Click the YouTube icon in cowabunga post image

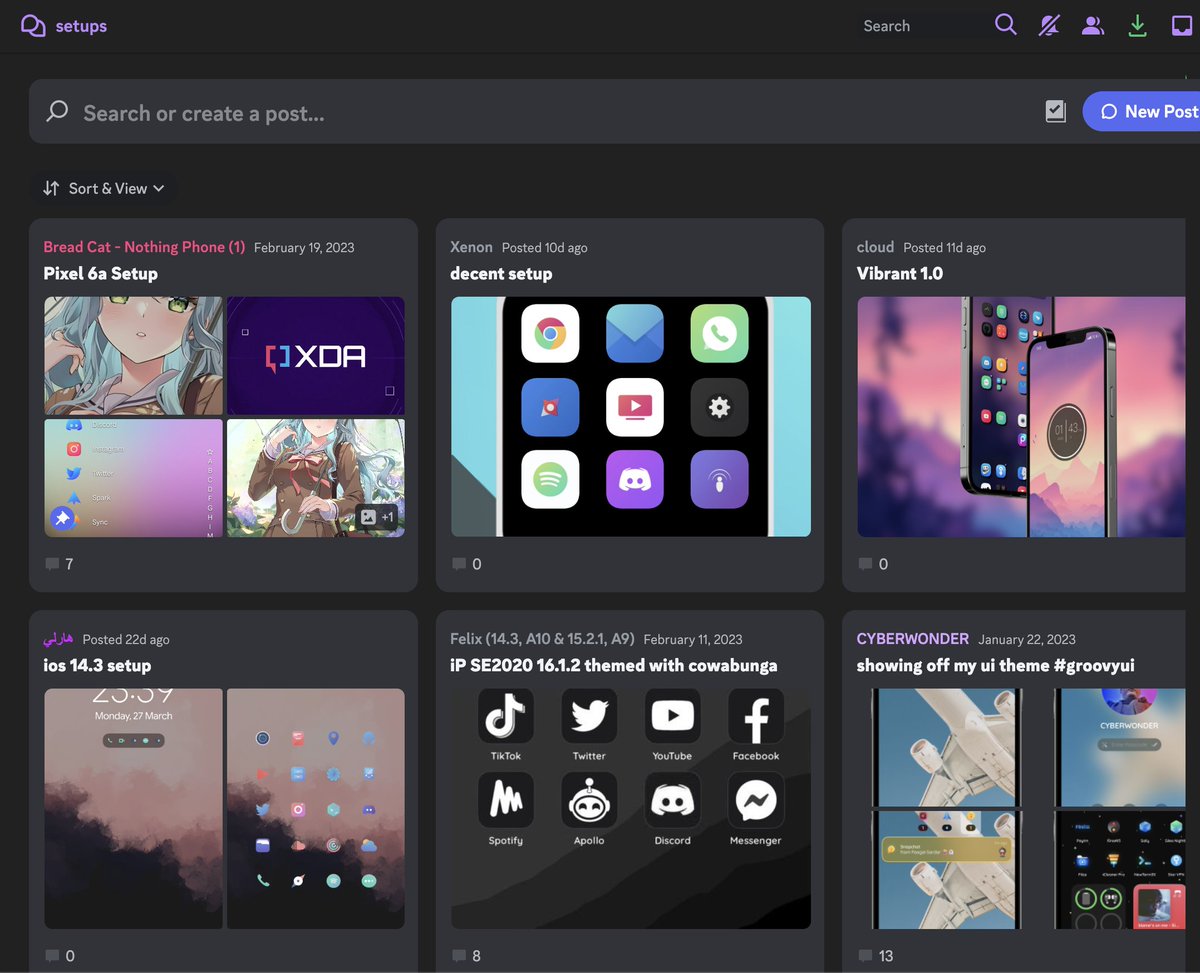pyautogui.click(x=672, y=716)
